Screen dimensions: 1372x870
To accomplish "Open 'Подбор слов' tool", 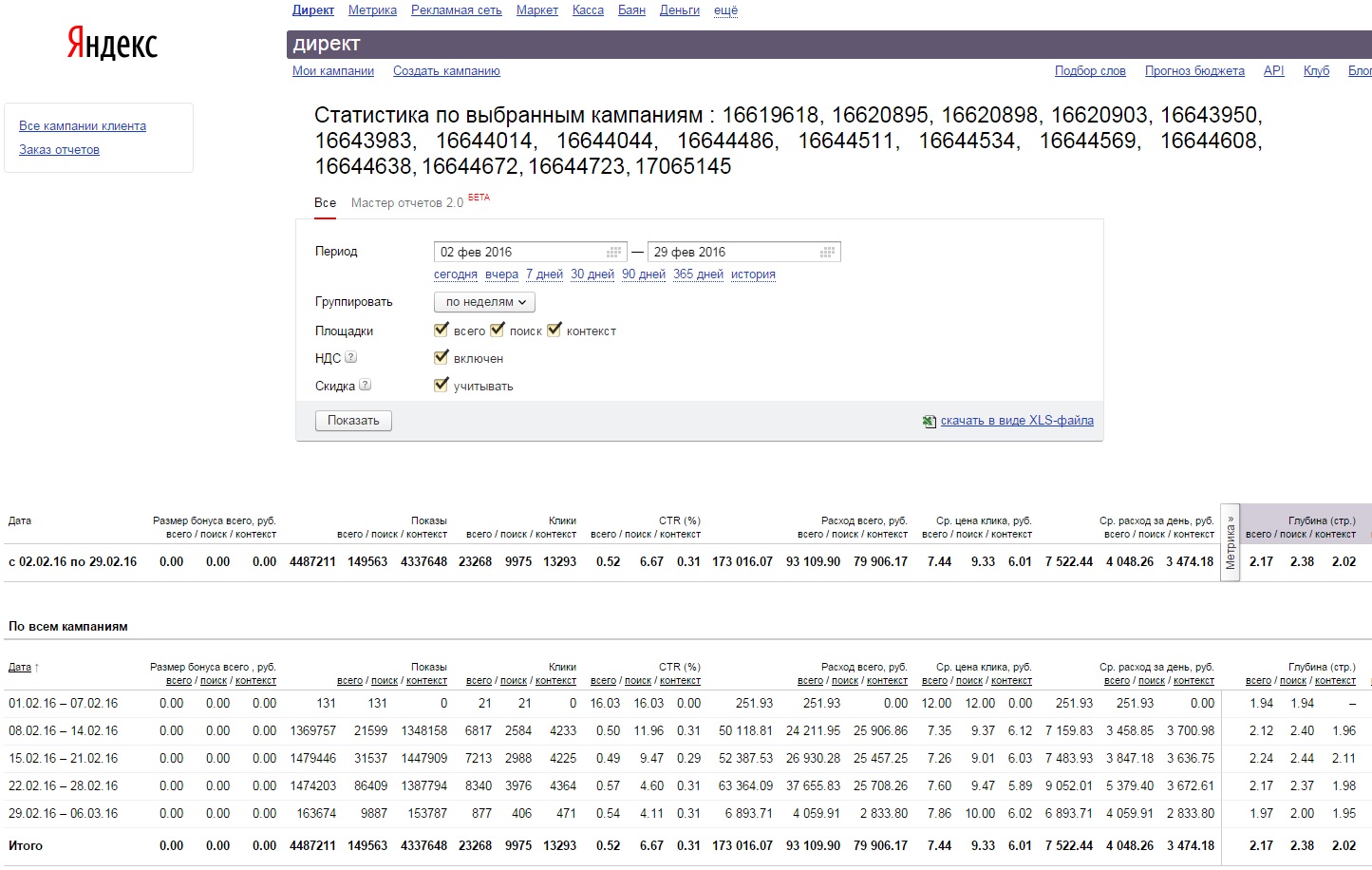I will 1090,71.
